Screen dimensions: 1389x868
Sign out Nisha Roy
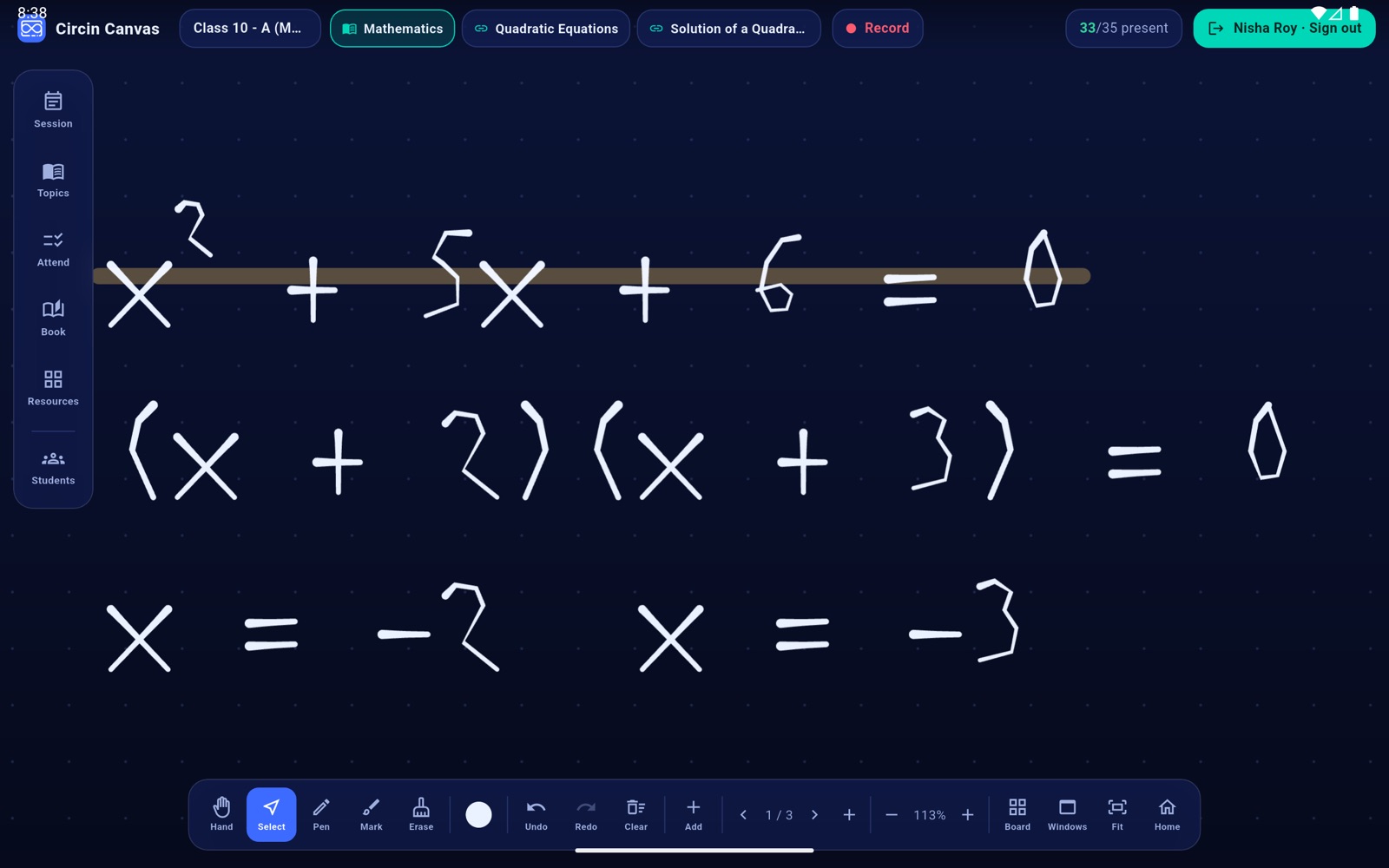pos(1284,29)
